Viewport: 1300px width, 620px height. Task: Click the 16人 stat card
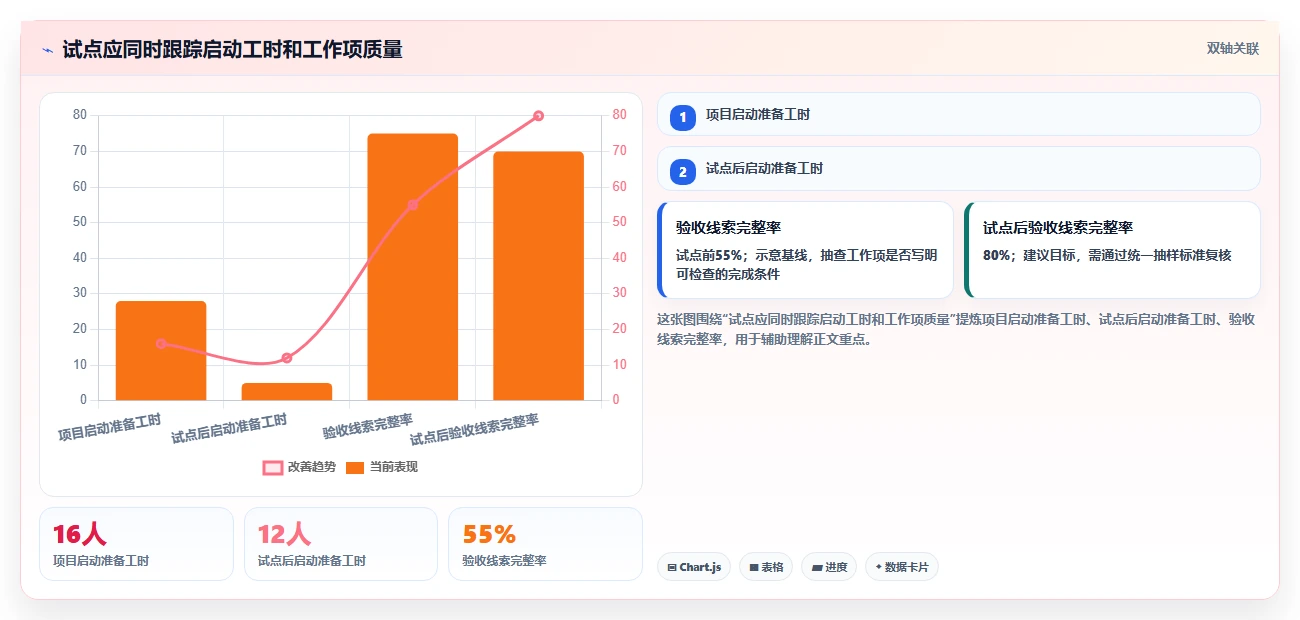136,544
